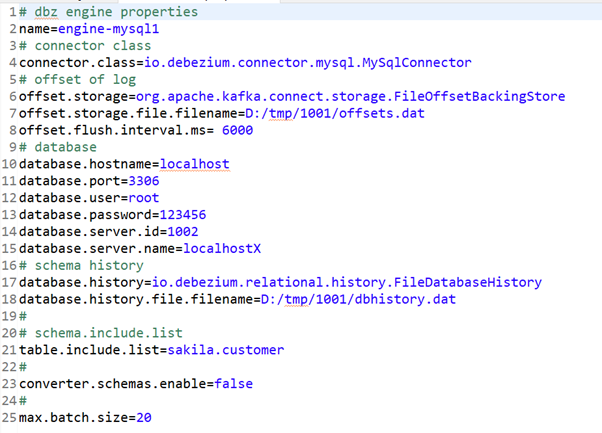The image size is (602, 433).
Task: Click the key 'database.port'
Action: point(70,181)
